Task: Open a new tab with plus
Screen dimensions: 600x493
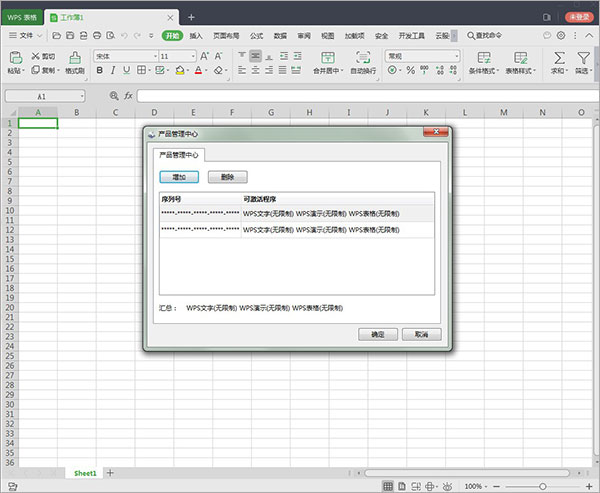Action: tap(191, 17)
